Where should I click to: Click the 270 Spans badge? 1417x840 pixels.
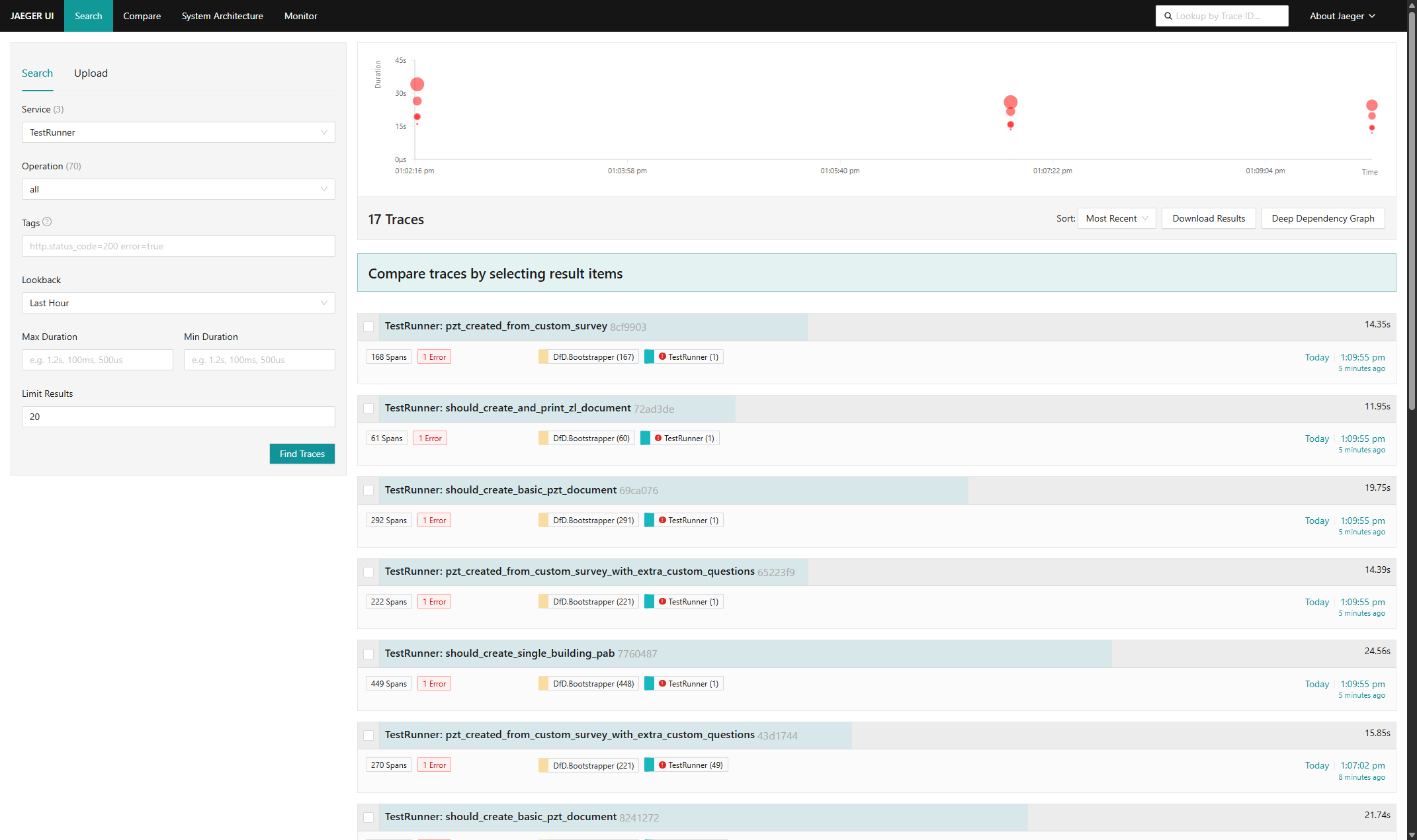click(x=389, y=765)
